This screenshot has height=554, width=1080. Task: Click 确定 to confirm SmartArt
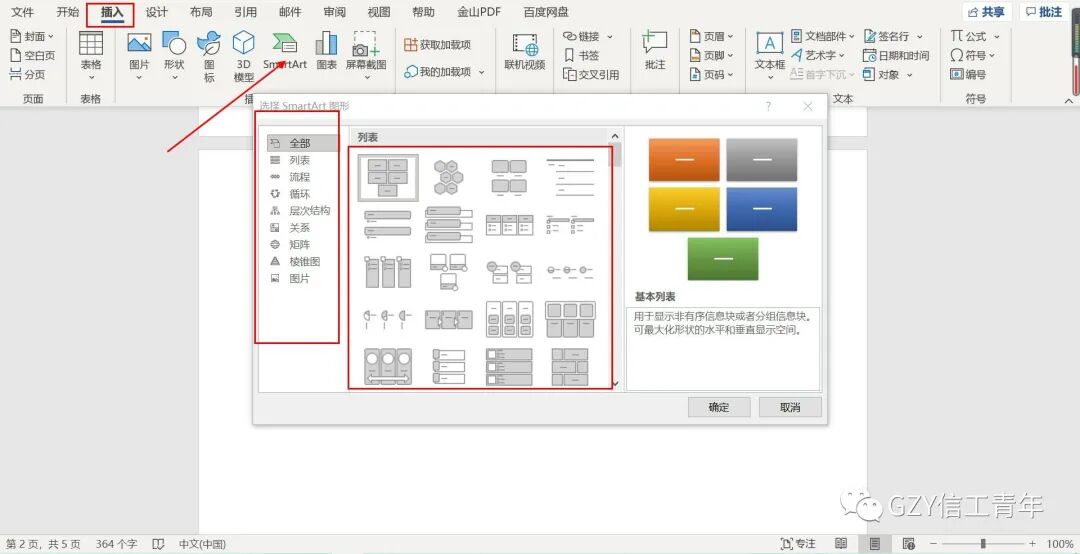click(x=719, y=407)
